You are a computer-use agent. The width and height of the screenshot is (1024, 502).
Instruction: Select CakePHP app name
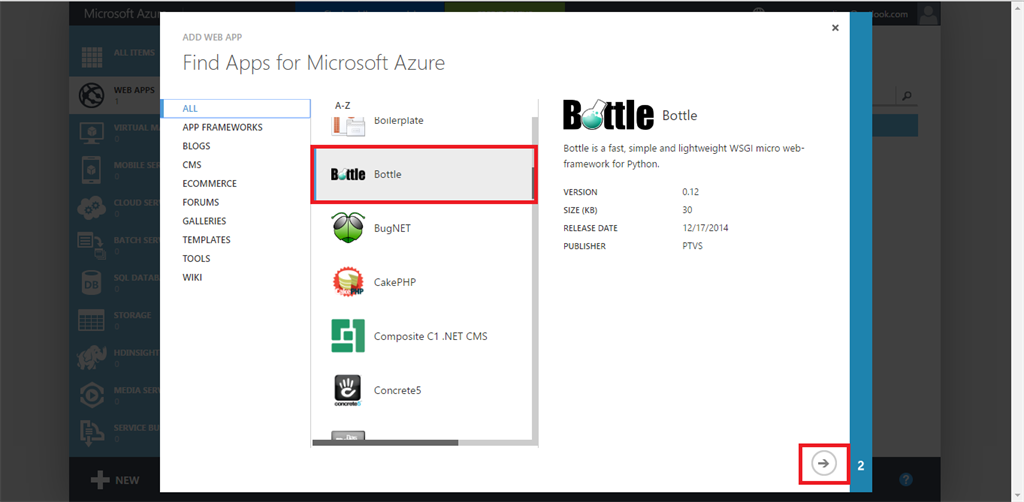tap(395, 282)
